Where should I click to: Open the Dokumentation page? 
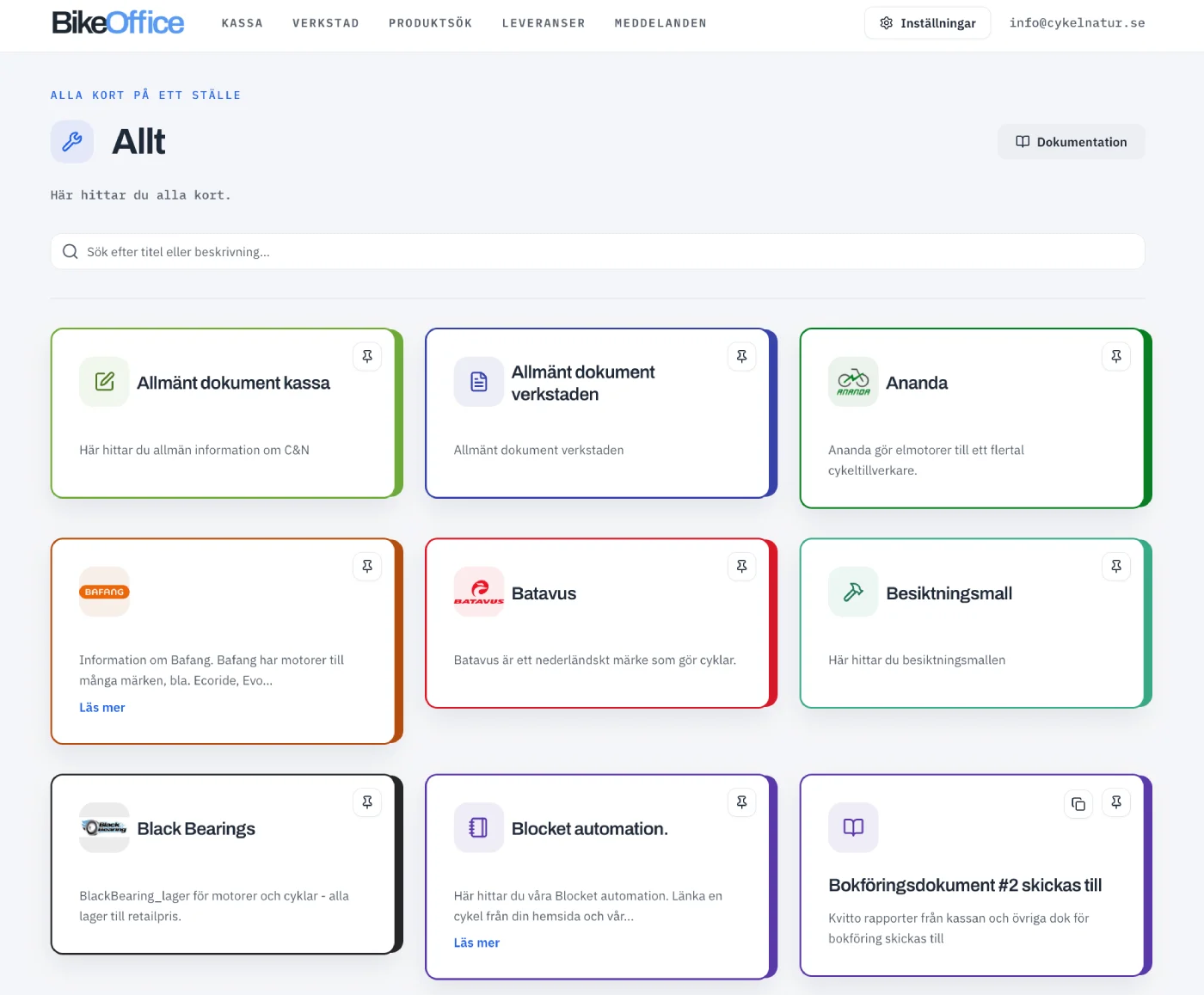point(1072,142)
